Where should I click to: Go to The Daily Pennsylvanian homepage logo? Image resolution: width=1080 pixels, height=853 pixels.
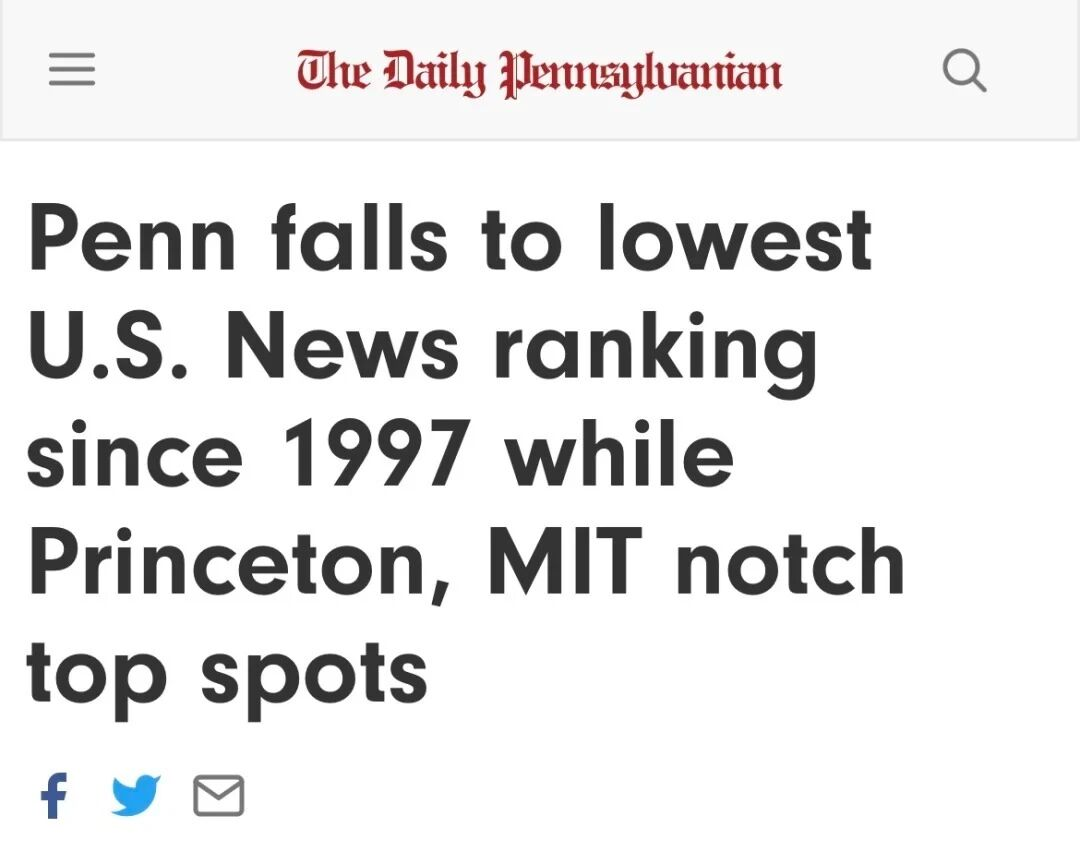[539, 71]
